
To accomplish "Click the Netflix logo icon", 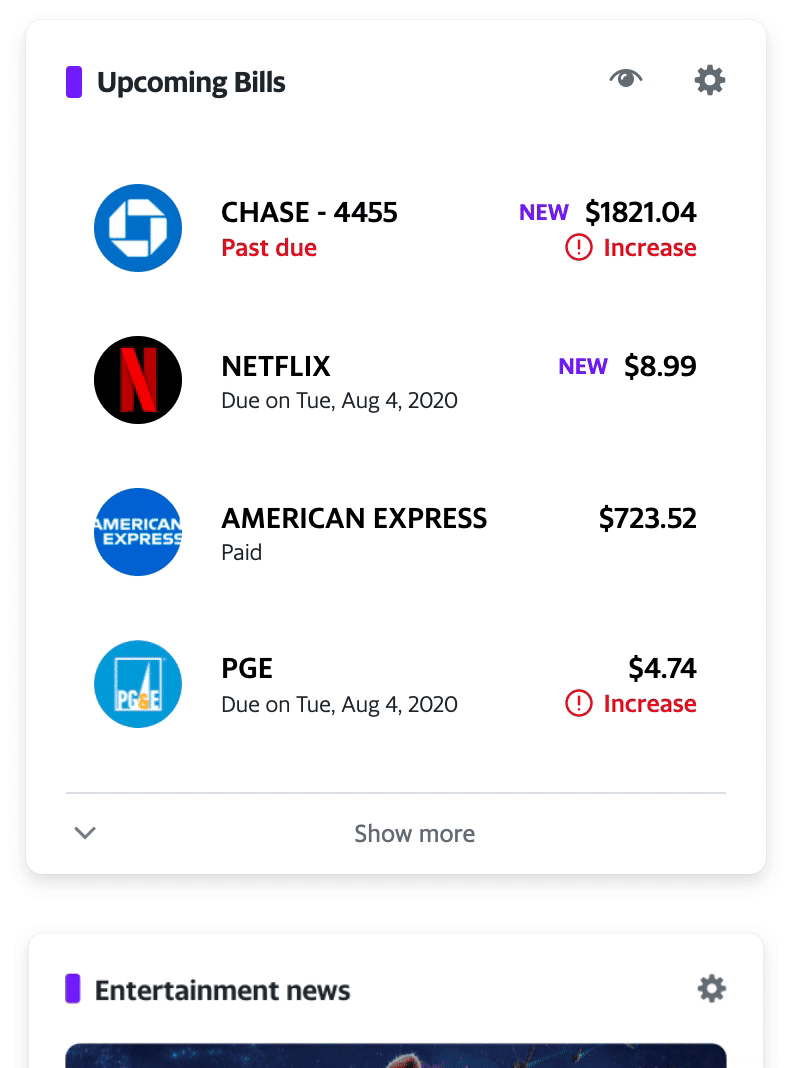I will pos(138,380).
